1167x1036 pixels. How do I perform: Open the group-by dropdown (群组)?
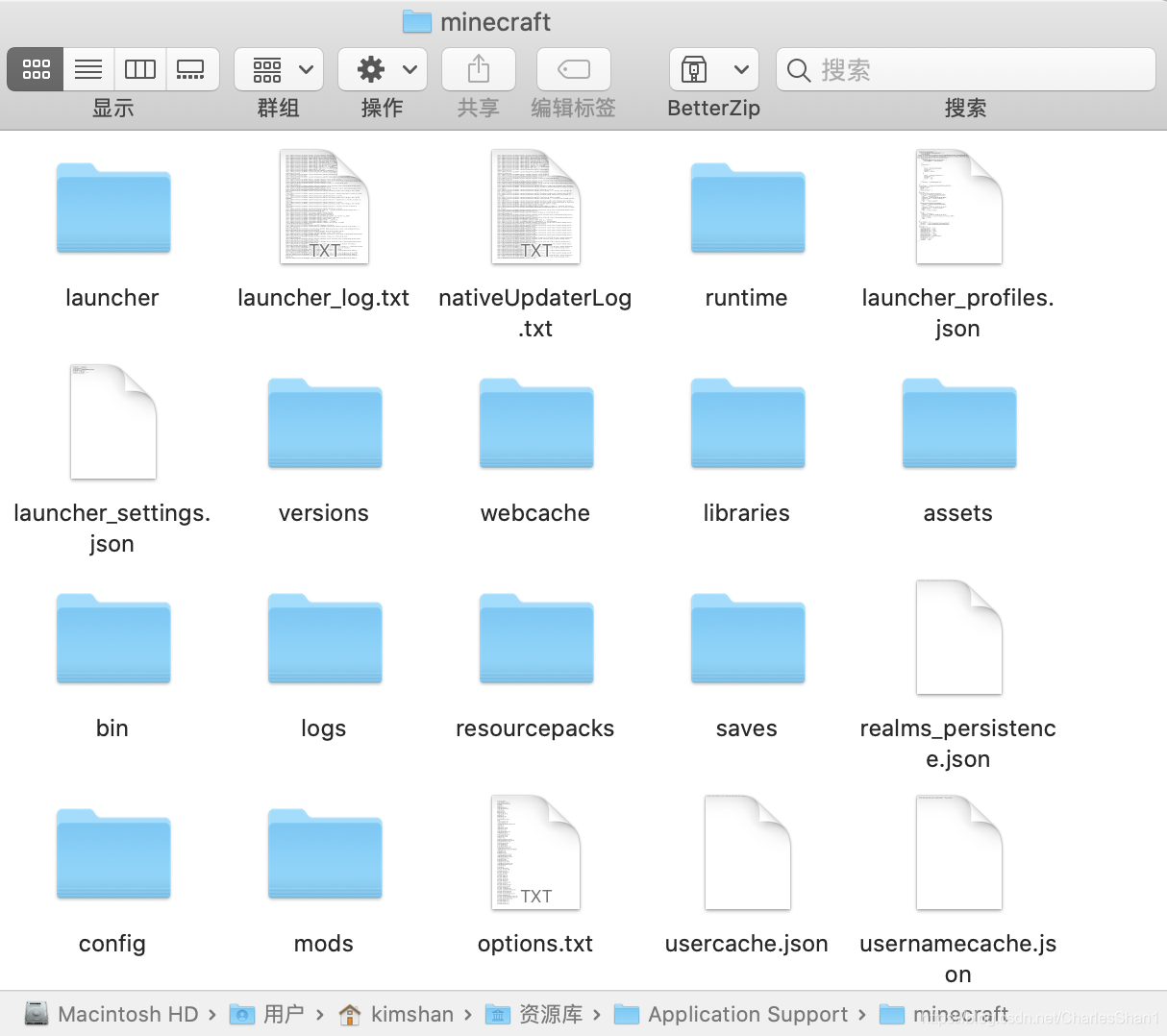pyautogui.click(x=279, y=69)
